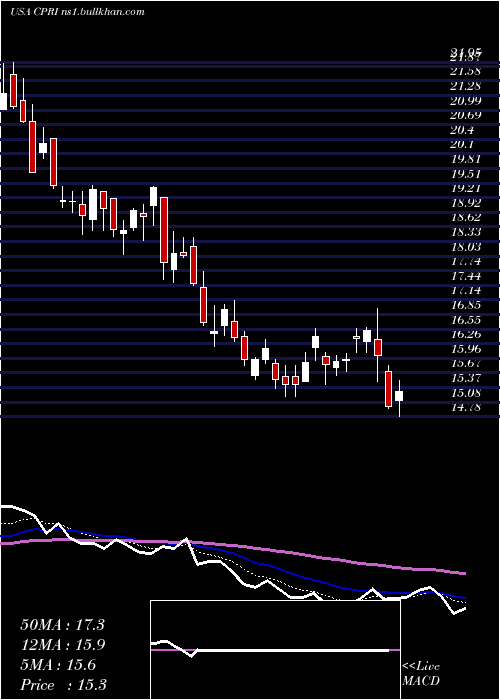Click the 15.96 price axis label

[466, 349]
